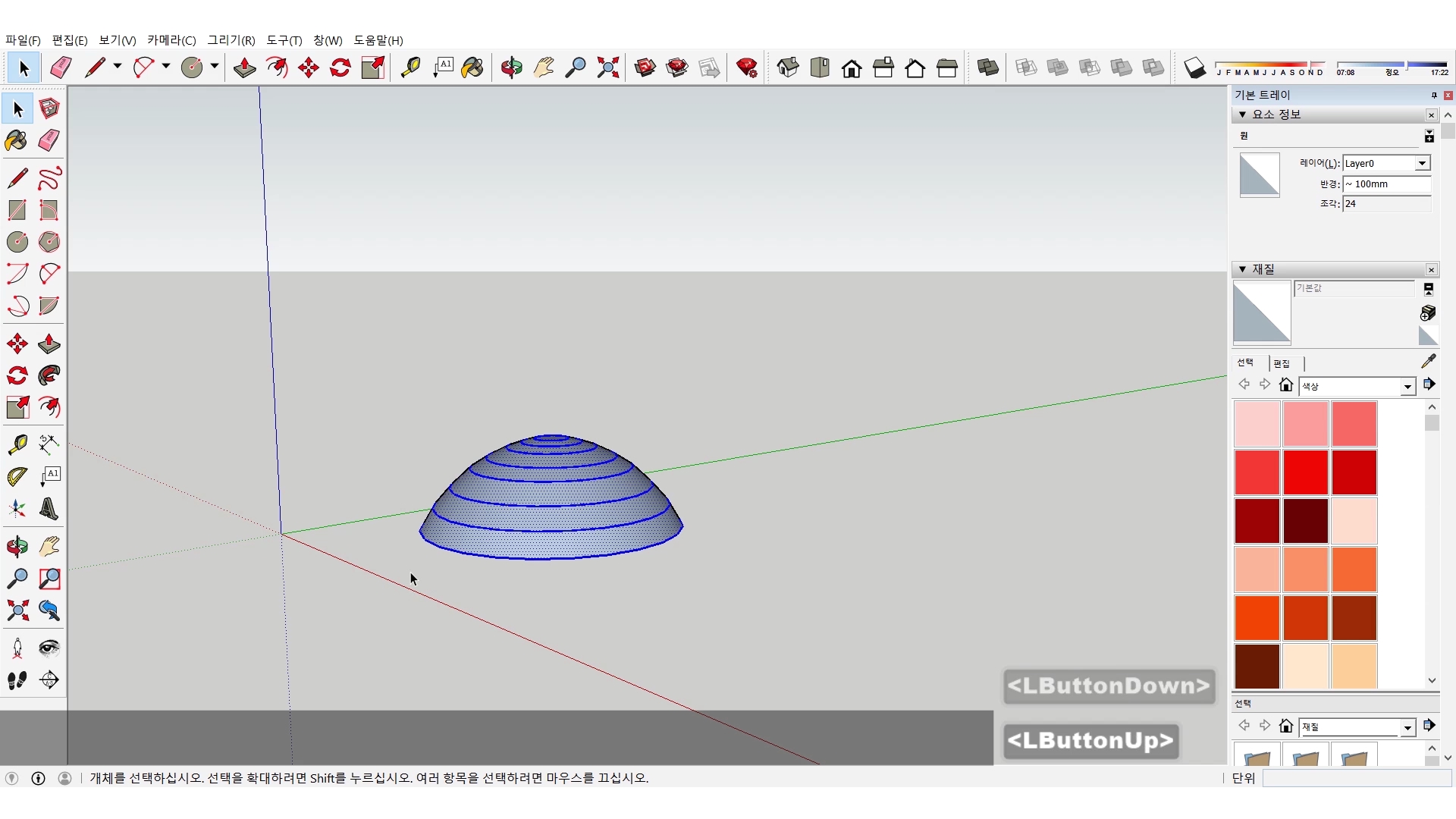Click the Zoom Extents icon in top toolbar
Screen dimensions: 1456x819
tap(607, 68)
